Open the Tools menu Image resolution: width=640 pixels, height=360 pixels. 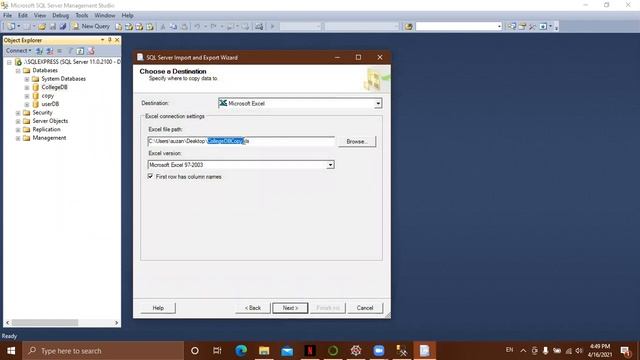click(x=82, y=15)
